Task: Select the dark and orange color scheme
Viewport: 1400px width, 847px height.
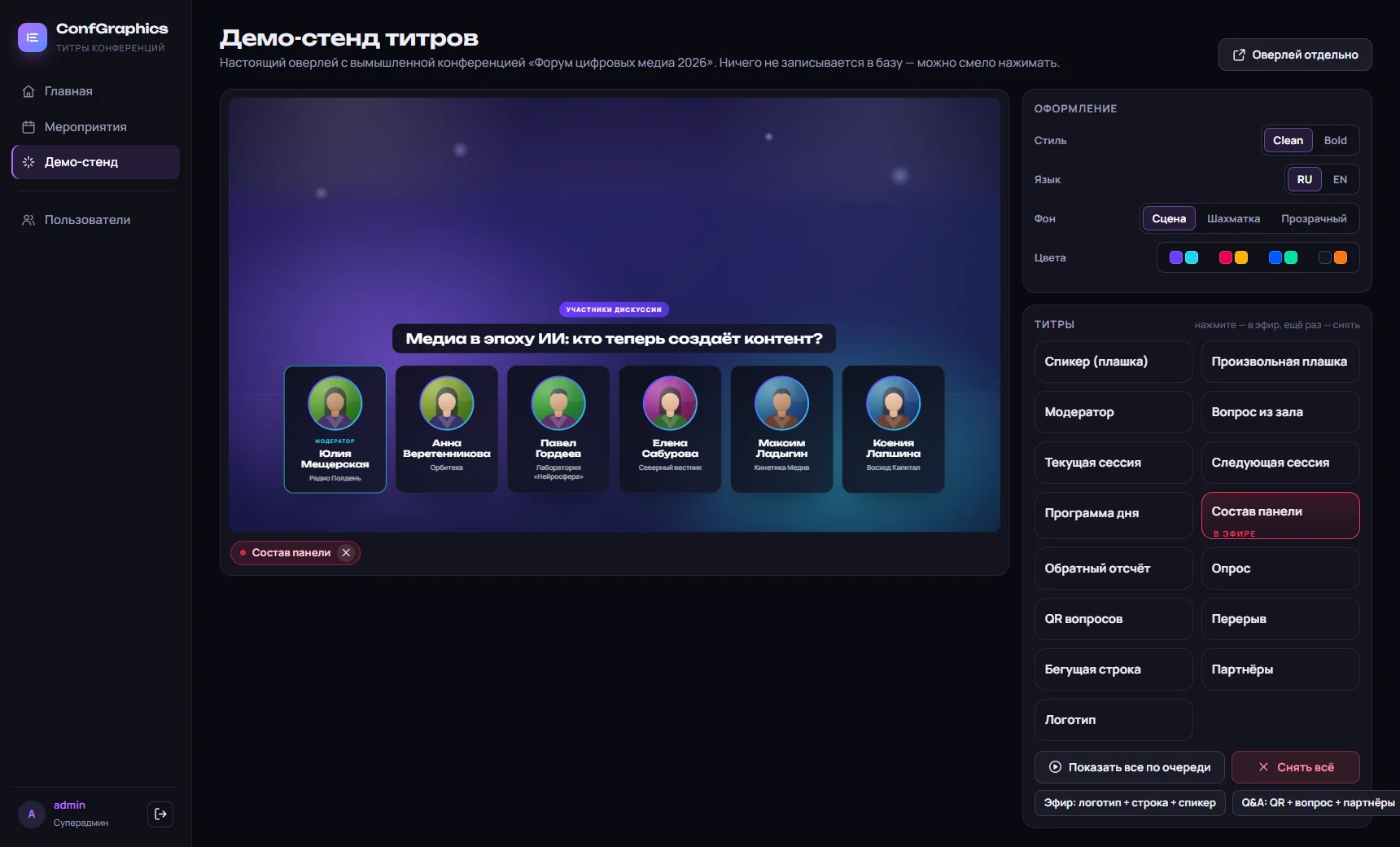Action: [x=1332, y=257]
